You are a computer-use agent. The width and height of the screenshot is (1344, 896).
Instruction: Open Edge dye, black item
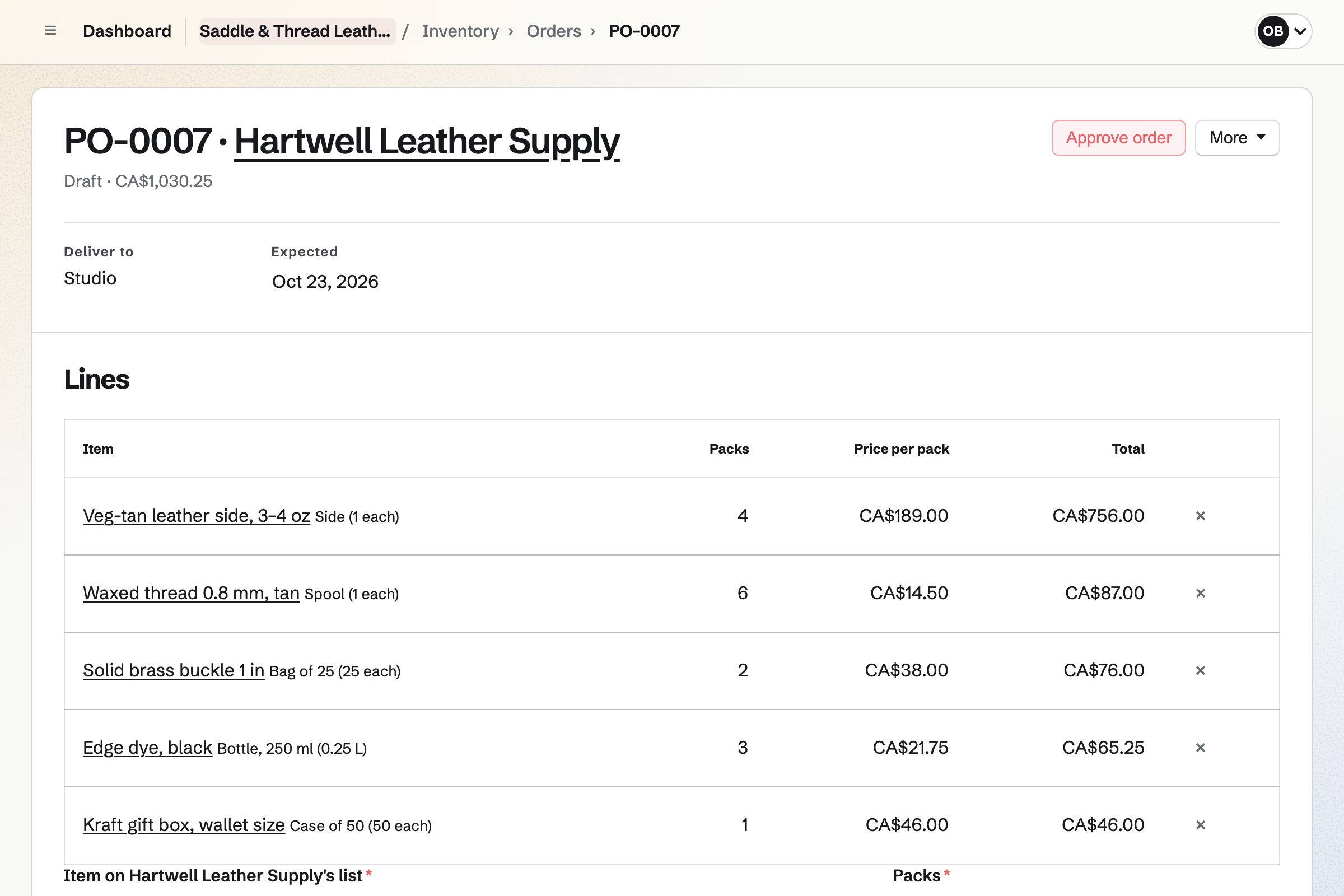pos(147,748)
